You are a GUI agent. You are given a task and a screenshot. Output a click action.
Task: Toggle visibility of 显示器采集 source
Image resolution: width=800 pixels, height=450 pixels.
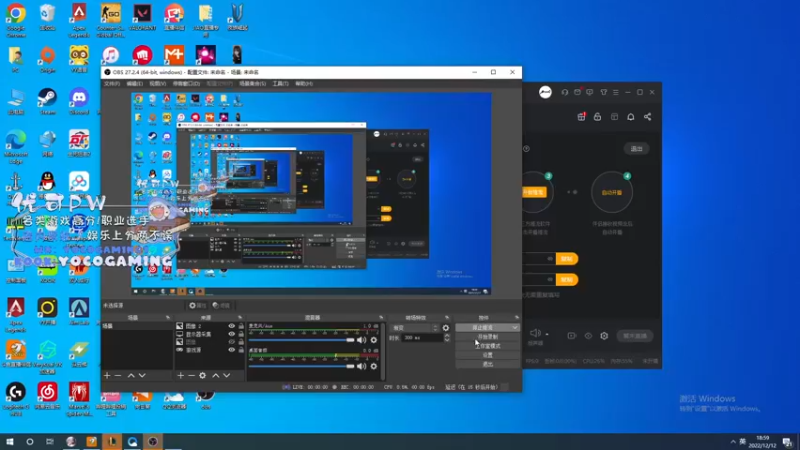point(232,334)
